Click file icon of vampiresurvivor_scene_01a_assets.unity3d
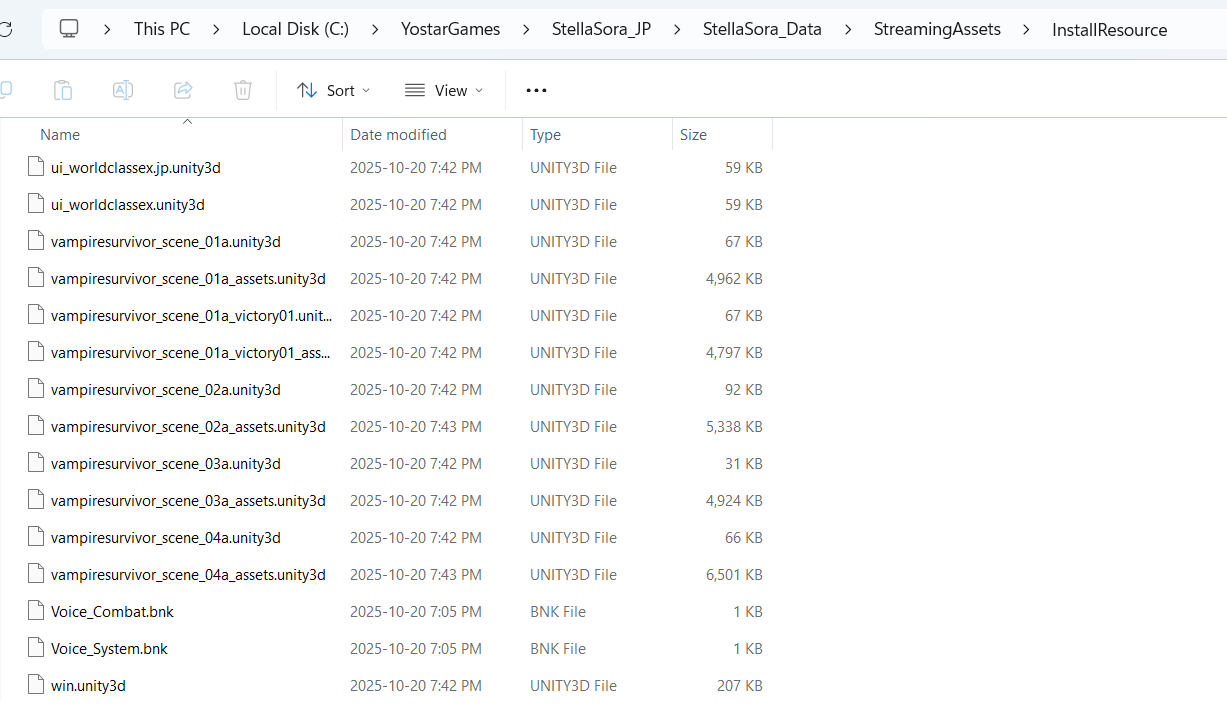This screenshot has width=1227, height=708. tap(36, 278)
